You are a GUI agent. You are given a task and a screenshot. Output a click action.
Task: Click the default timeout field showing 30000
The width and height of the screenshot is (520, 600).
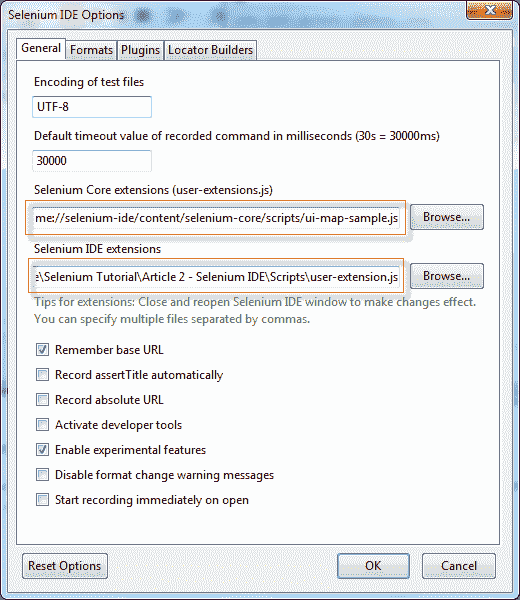92,161
